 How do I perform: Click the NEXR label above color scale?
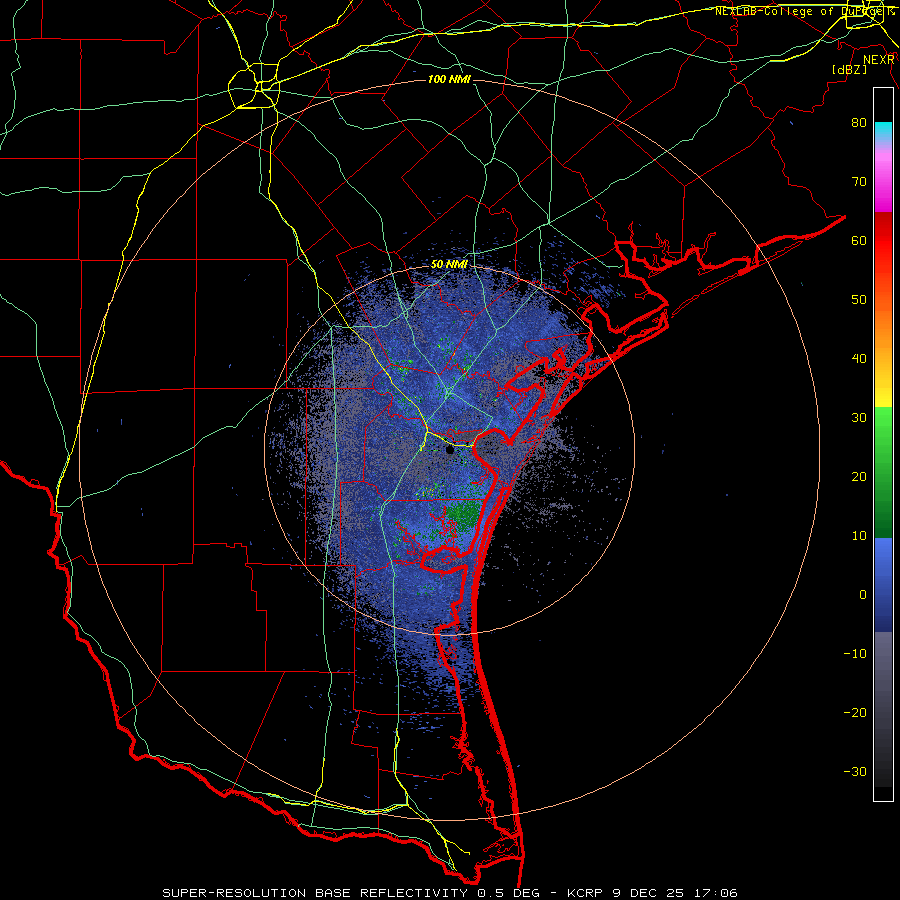pyautogui.click(x=878, y=60)
